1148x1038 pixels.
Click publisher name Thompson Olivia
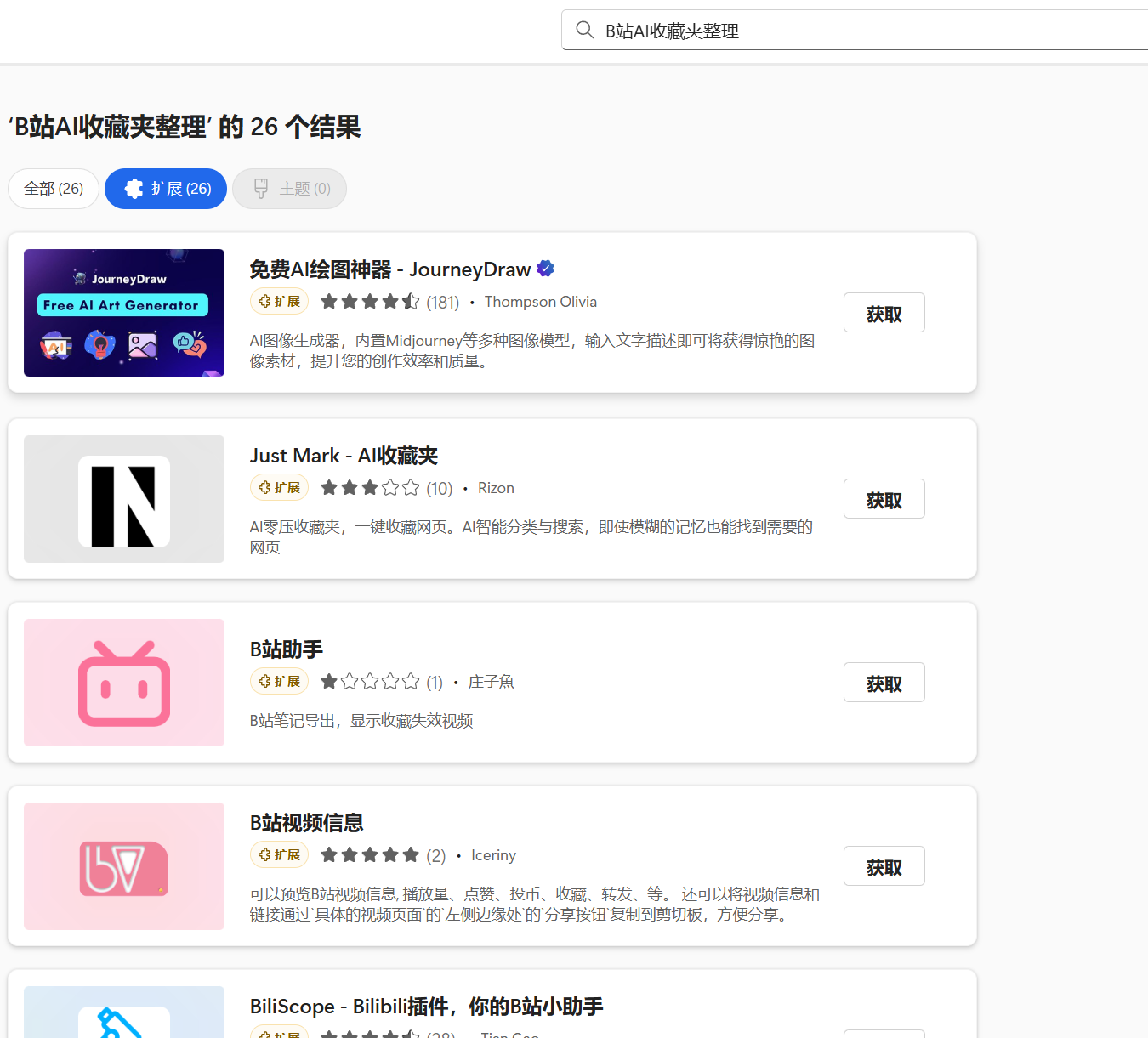point(541,302)
